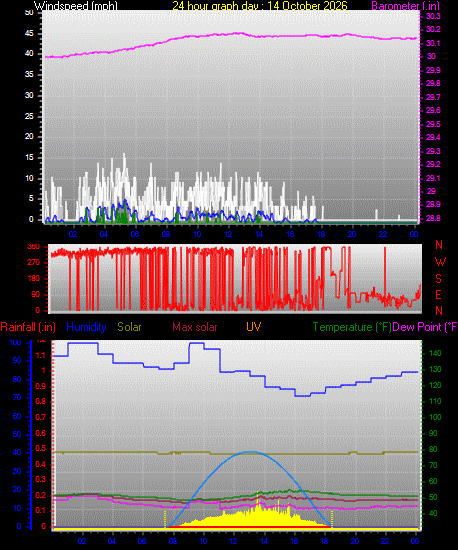Click the blue "100" humidity scale value
This screenshot has height=550, width=458.
pos(15,342)
